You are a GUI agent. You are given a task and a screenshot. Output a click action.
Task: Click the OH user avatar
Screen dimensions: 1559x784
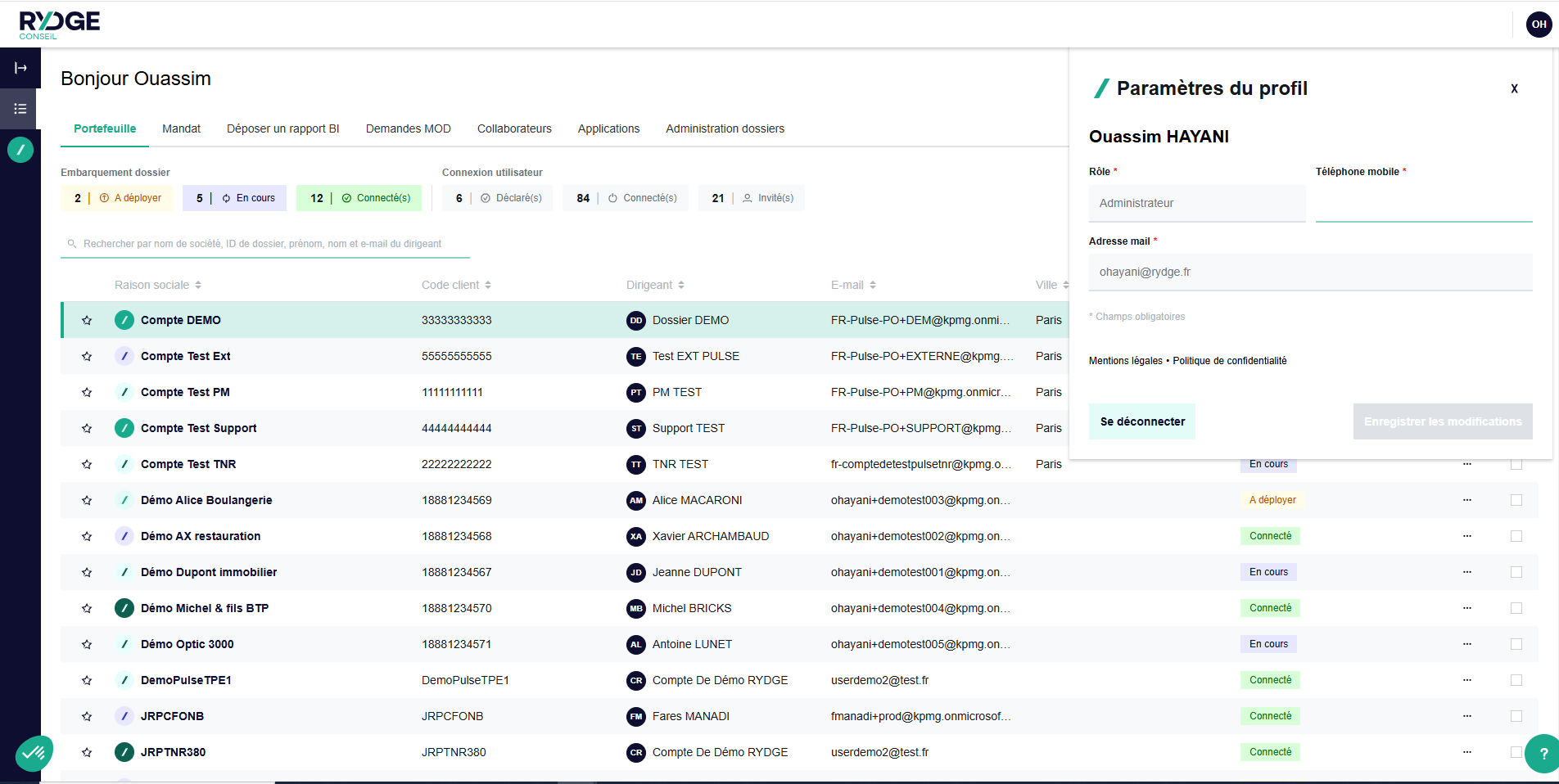[x=1539, y=25]
